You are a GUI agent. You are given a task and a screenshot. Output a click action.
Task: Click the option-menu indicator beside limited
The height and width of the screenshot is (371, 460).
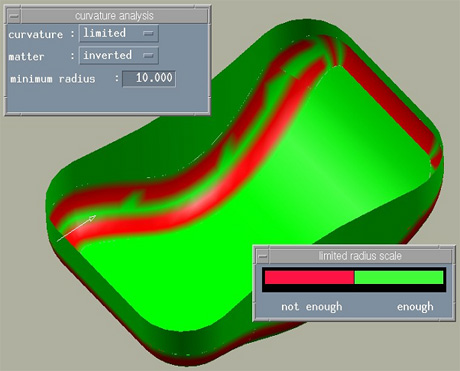tap(148, 33)
